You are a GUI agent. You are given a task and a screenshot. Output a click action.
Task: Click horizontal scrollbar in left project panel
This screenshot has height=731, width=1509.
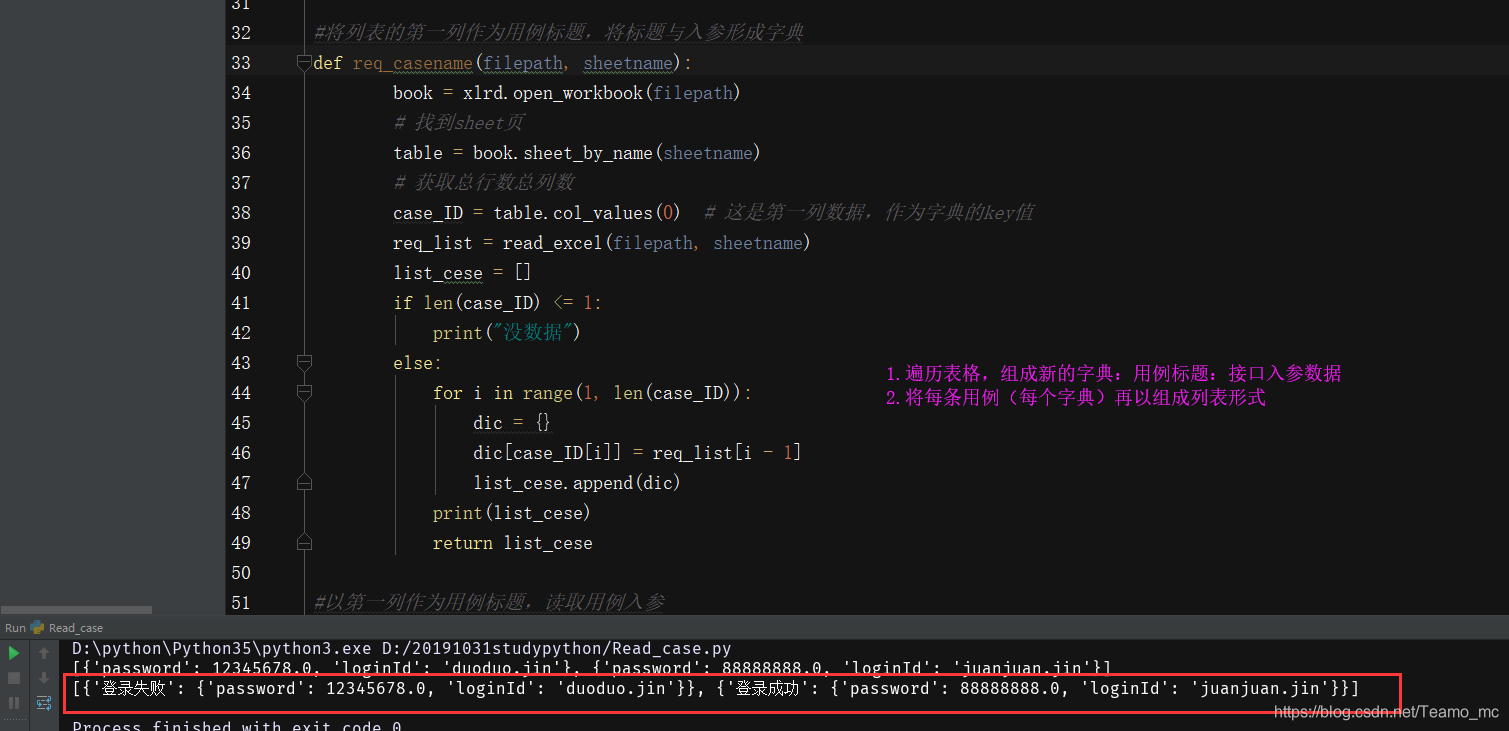pos(76,609)
